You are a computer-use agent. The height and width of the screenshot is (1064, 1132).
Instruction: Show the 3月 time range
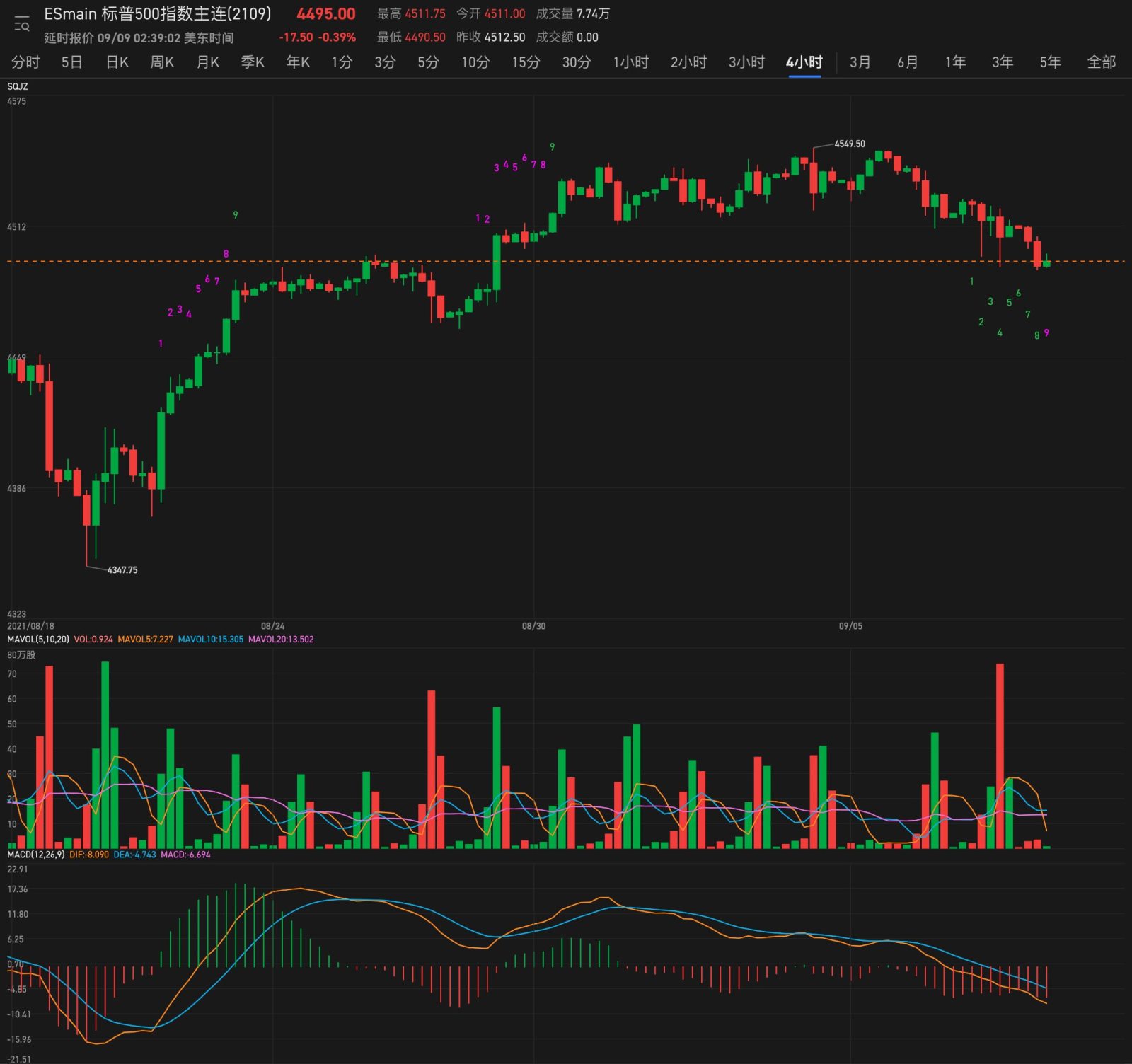pyautogui.click(x=860, y=62)
